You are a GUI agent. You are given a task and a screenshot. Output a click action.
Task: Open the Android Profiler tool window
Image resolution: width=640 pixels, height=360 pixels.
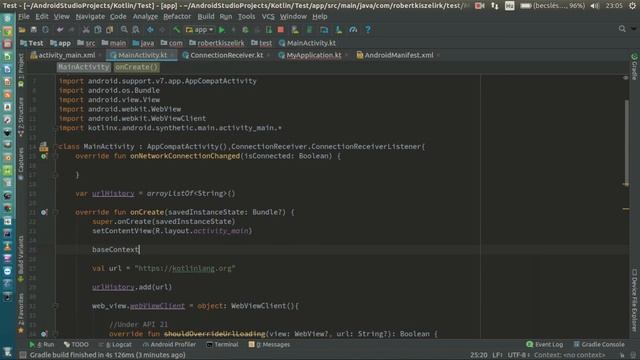click(x=169, y=344)
